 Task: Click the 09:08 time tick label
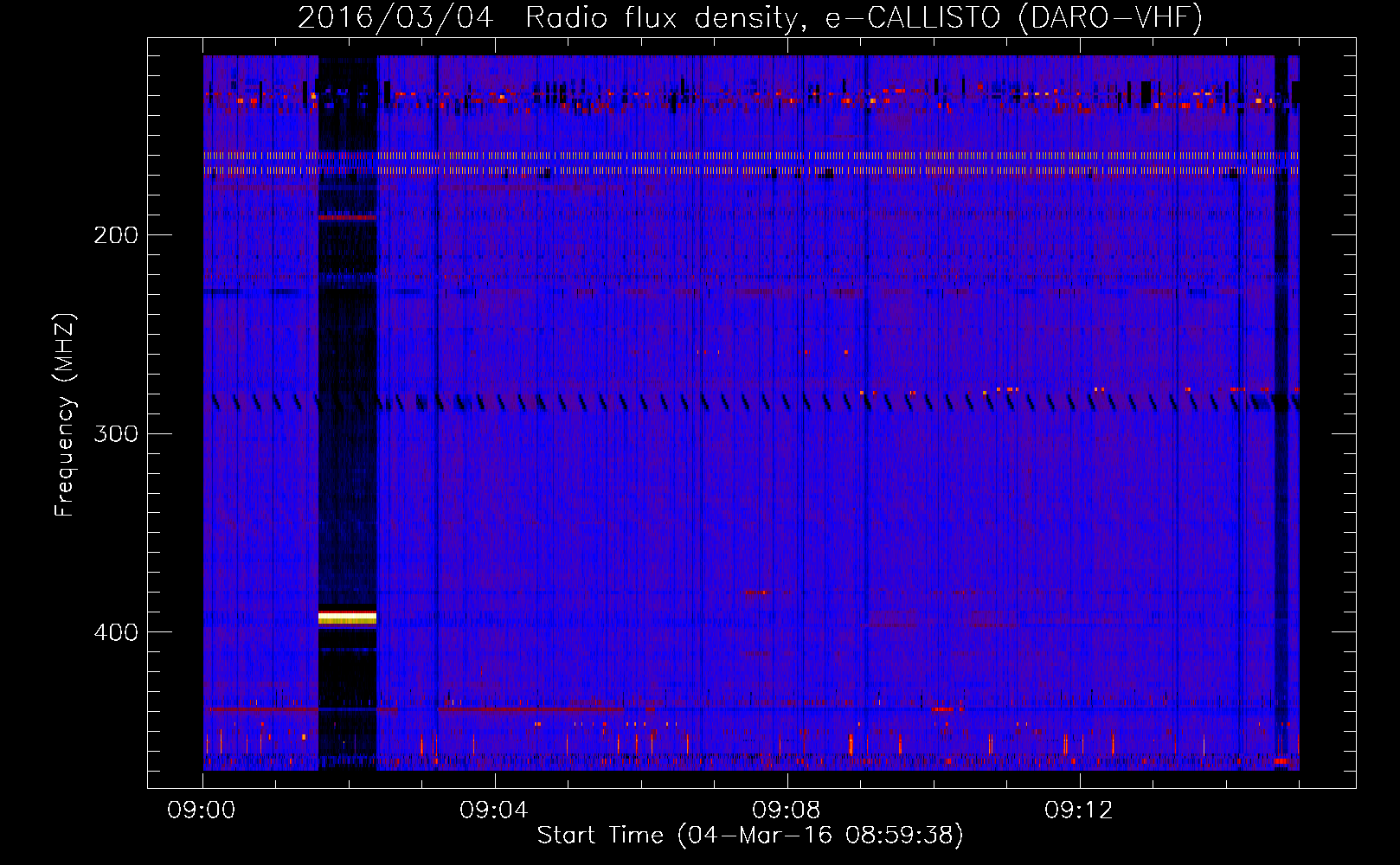click(x=787, y=811)
